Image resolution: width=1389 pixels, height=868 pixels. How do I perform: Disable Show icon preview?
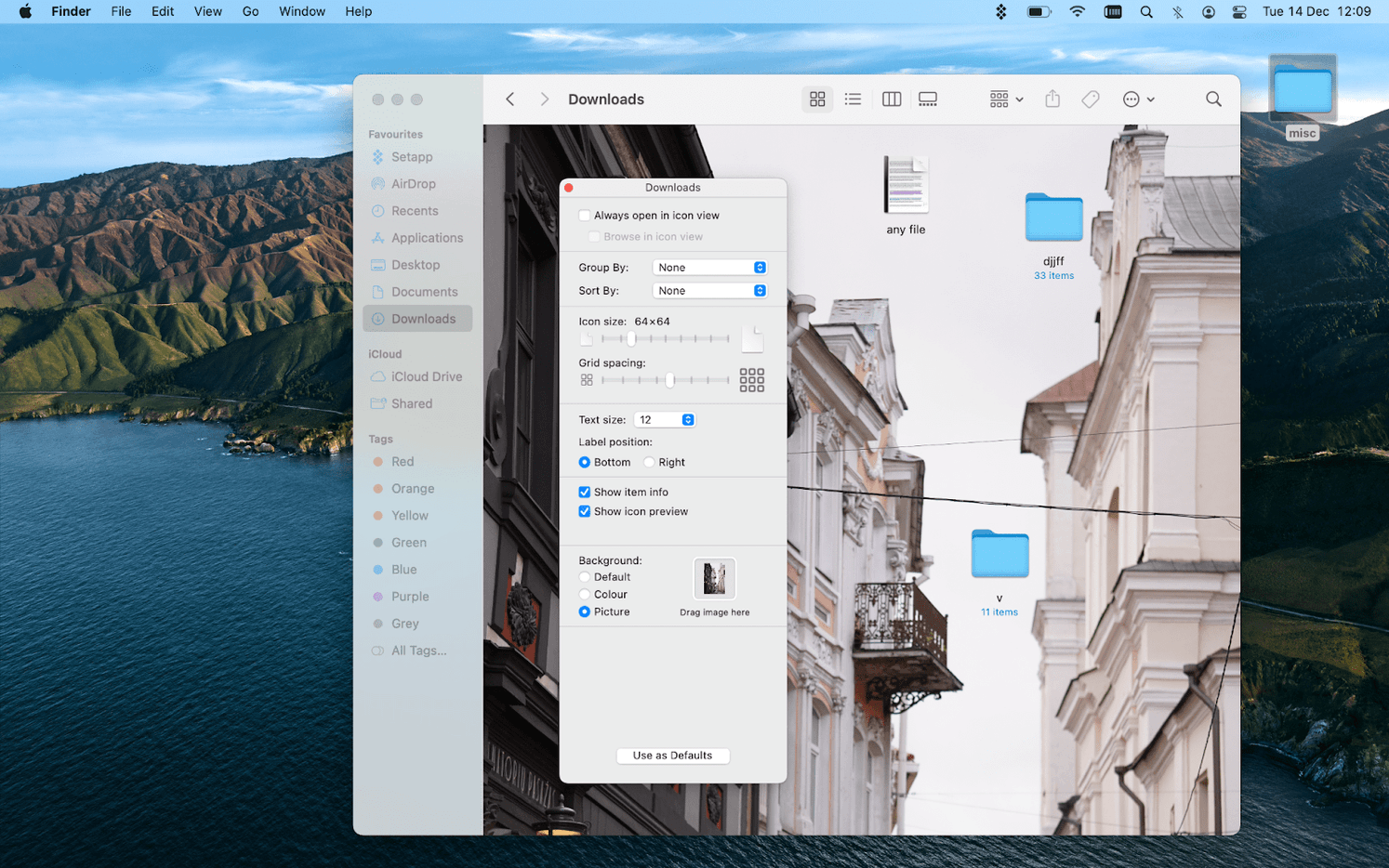pyautogui.click(x=584, y=511)
